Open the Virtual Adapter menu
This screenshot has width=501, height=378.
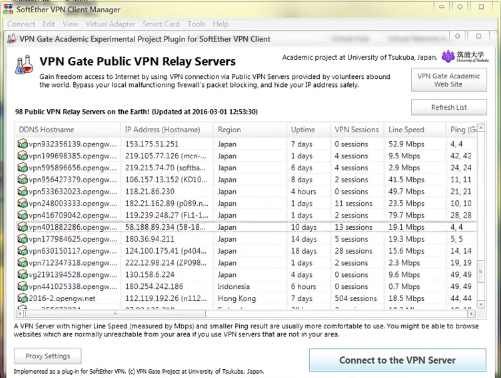(110, 24)
